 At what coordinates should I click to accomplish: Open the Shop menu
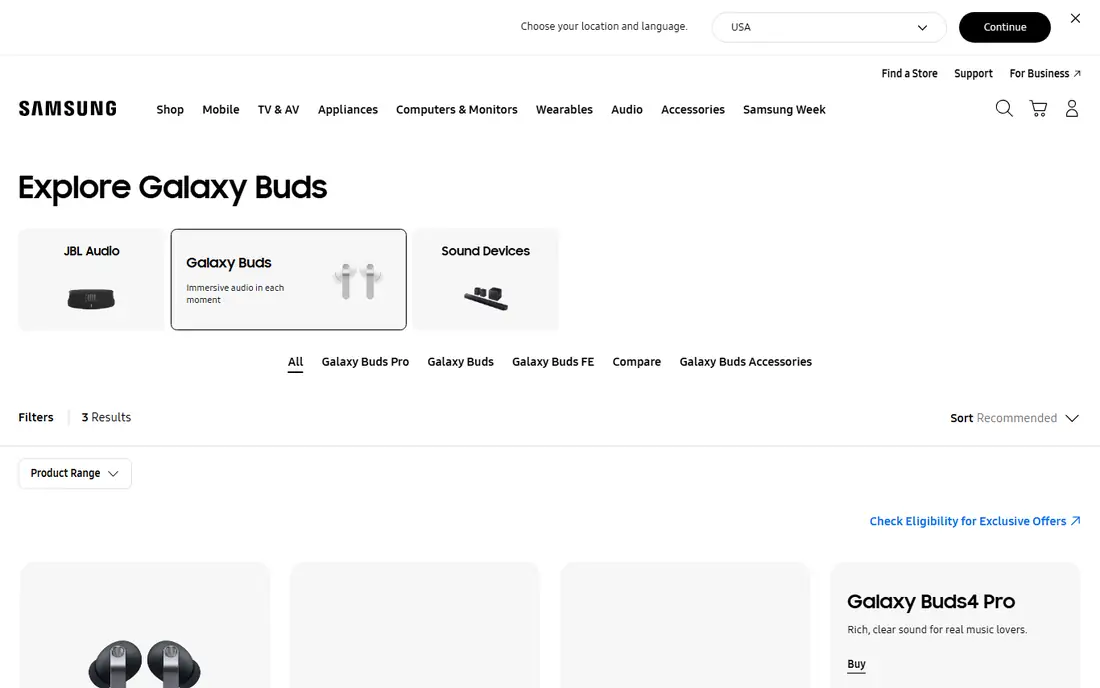[170, 109]
